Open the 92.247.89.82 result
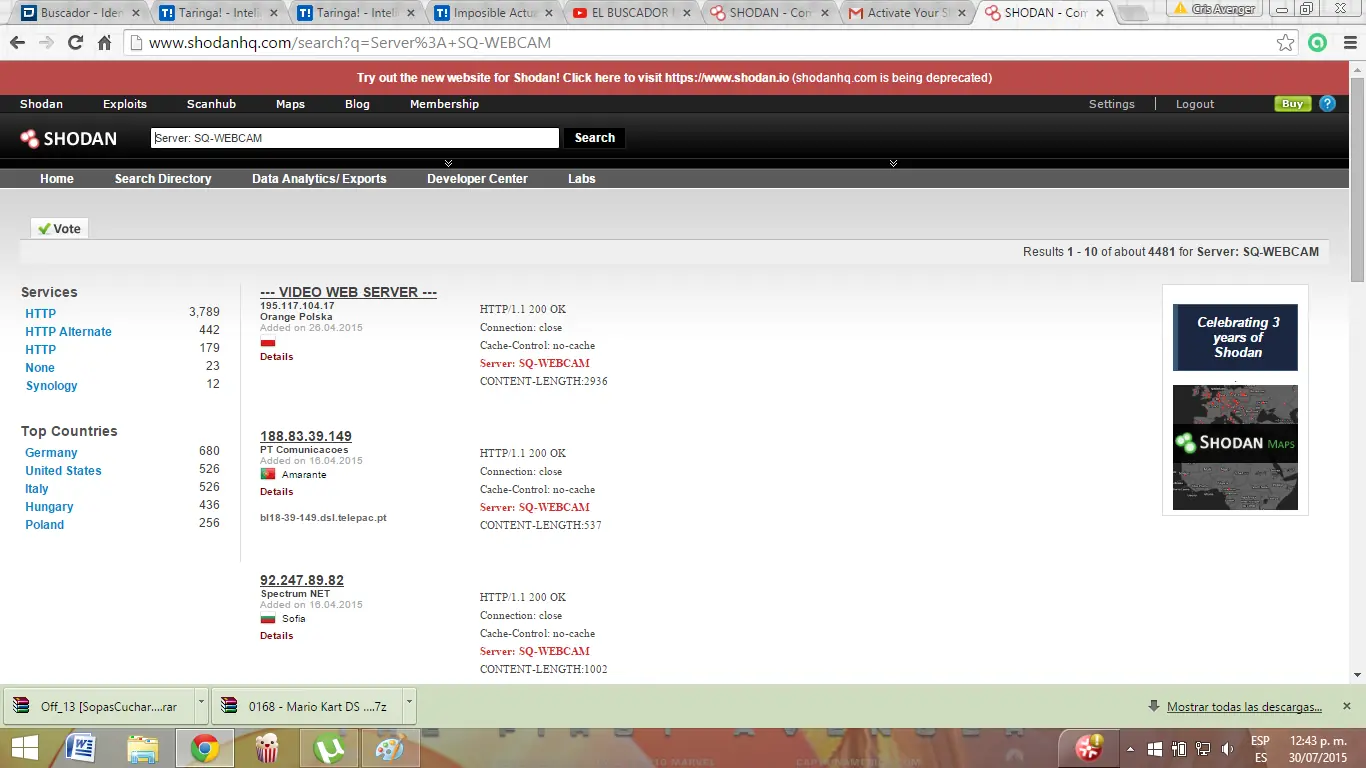Image resolution: width=1366 pixels, height=768 pixels. 302,580
